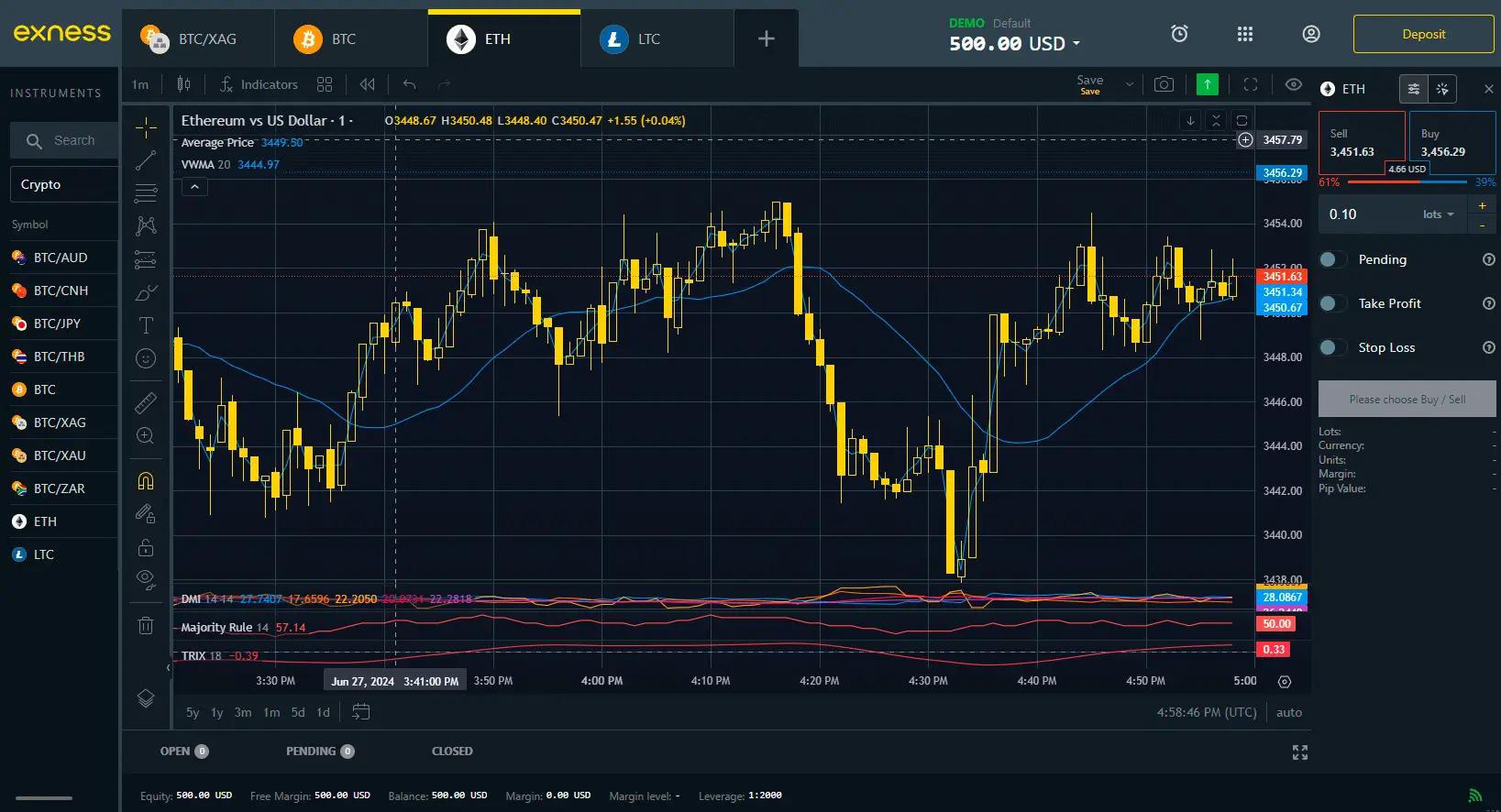
Task: Enable the Pending order toggle
Action: [x=1331, y=259]
